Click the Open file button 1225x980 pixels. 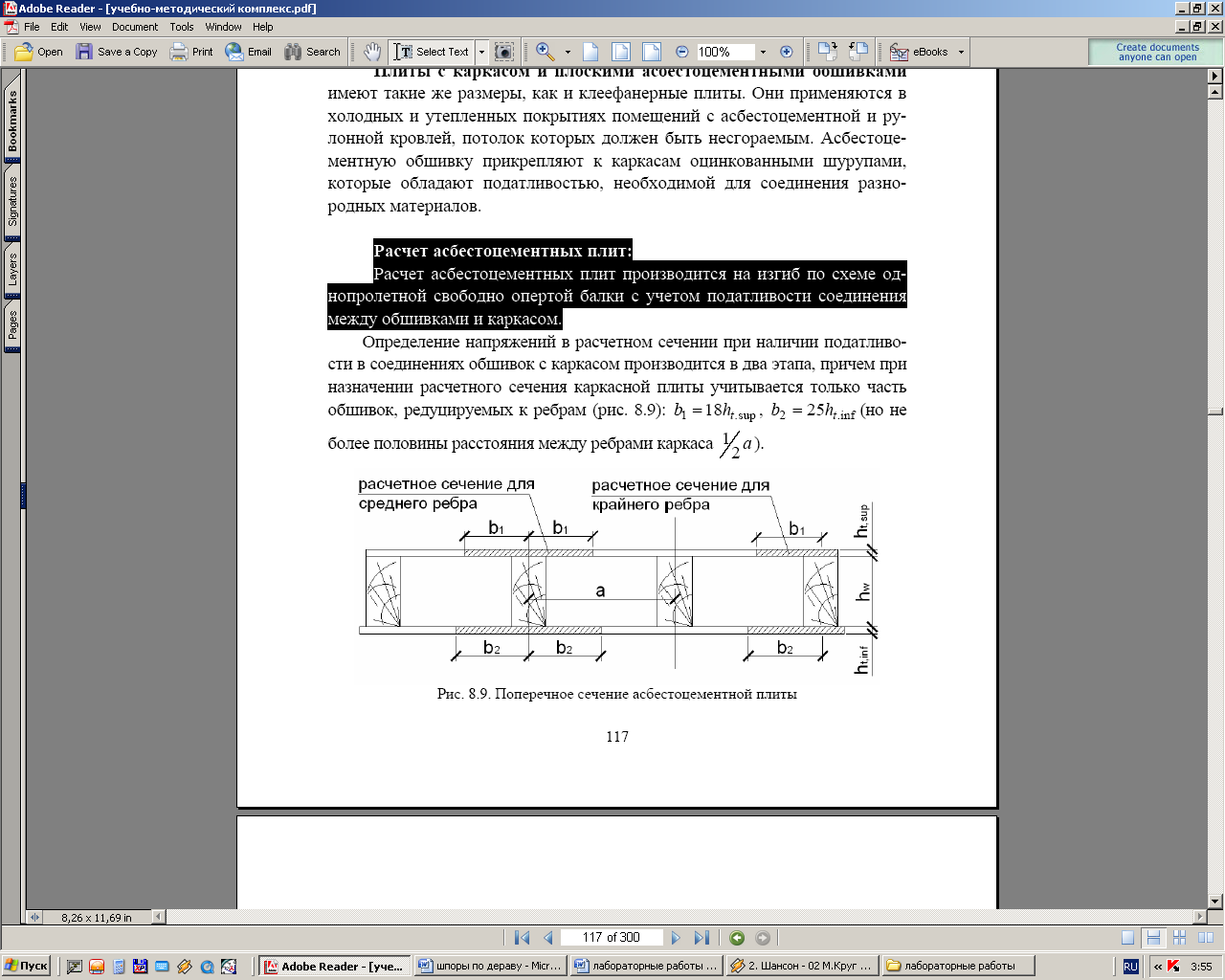click(x=39, y=52)
